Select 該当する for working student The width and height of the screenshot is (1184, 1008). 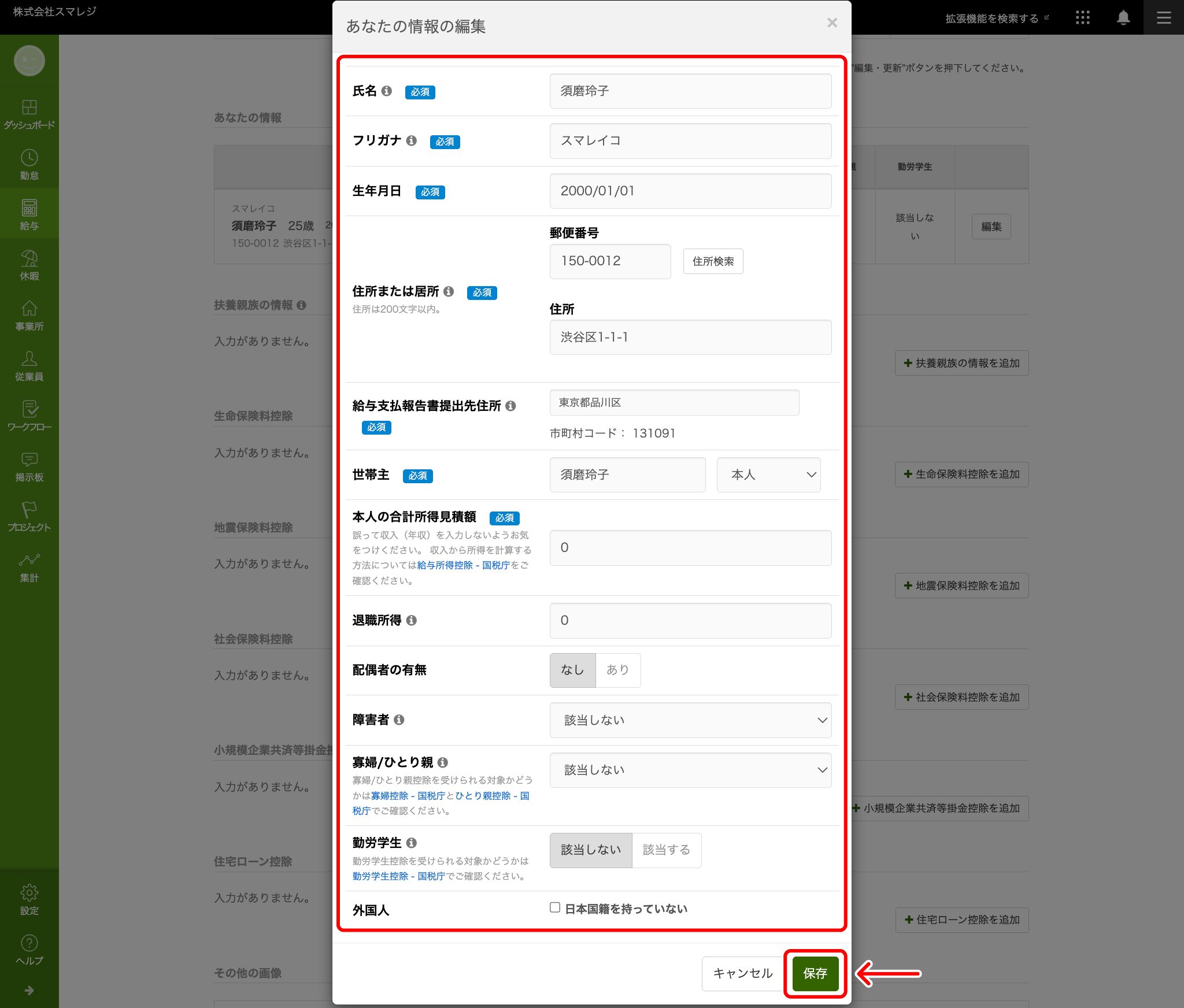(x=666, y=850)
